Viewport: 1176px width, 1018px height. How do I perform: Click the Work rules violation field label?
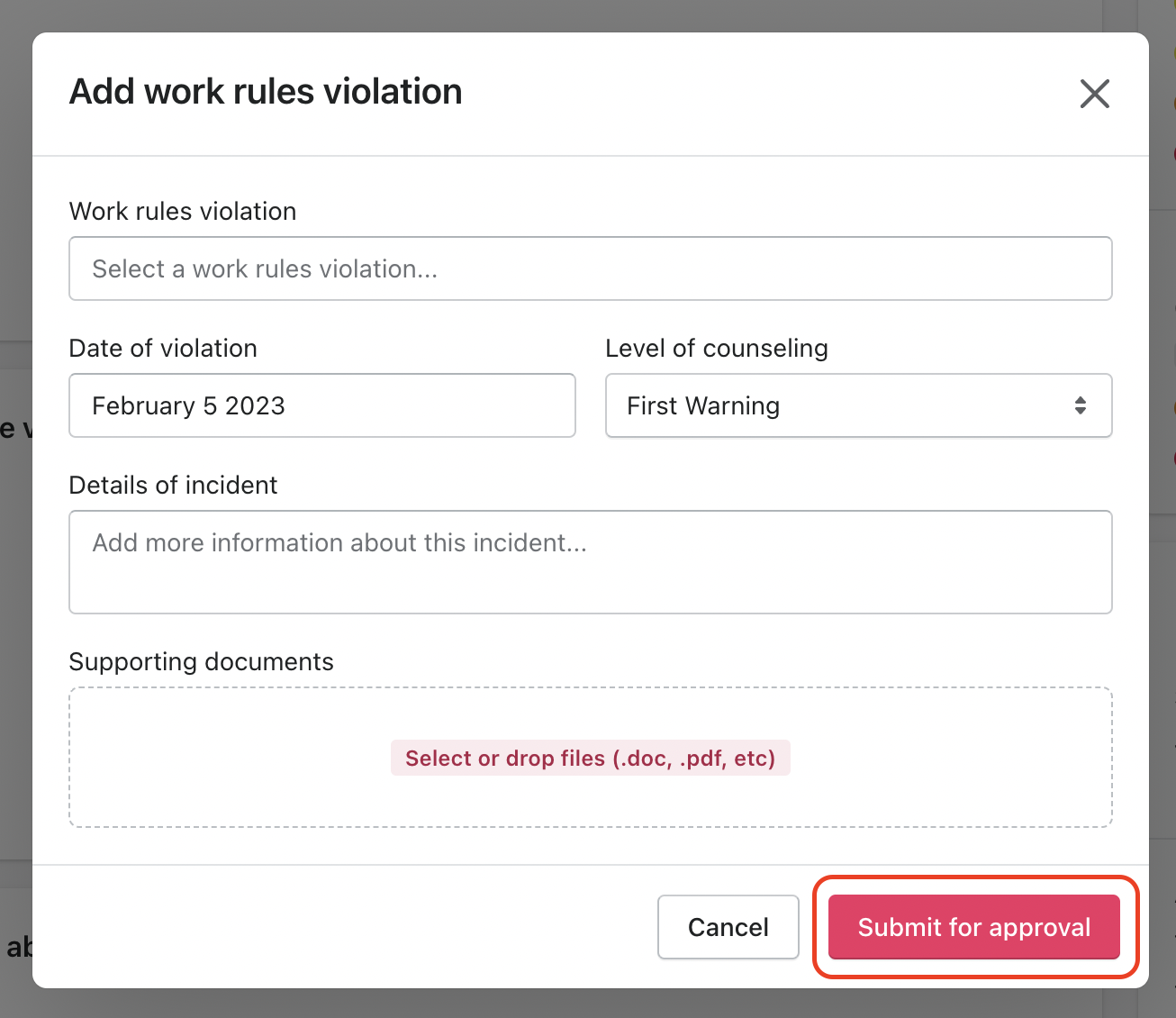coord(183,211)
